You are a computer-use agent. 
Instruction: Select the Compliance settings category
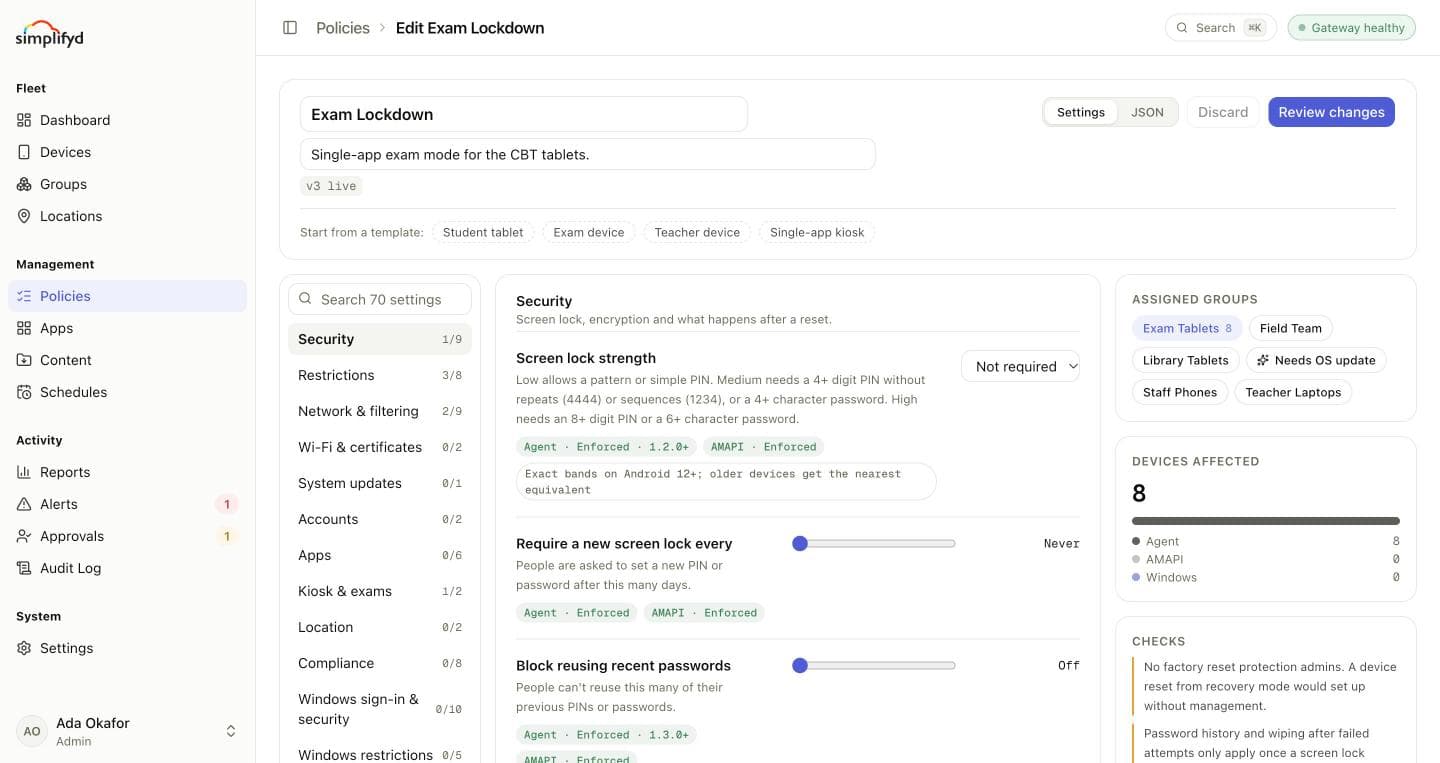[x=380, y=663]
